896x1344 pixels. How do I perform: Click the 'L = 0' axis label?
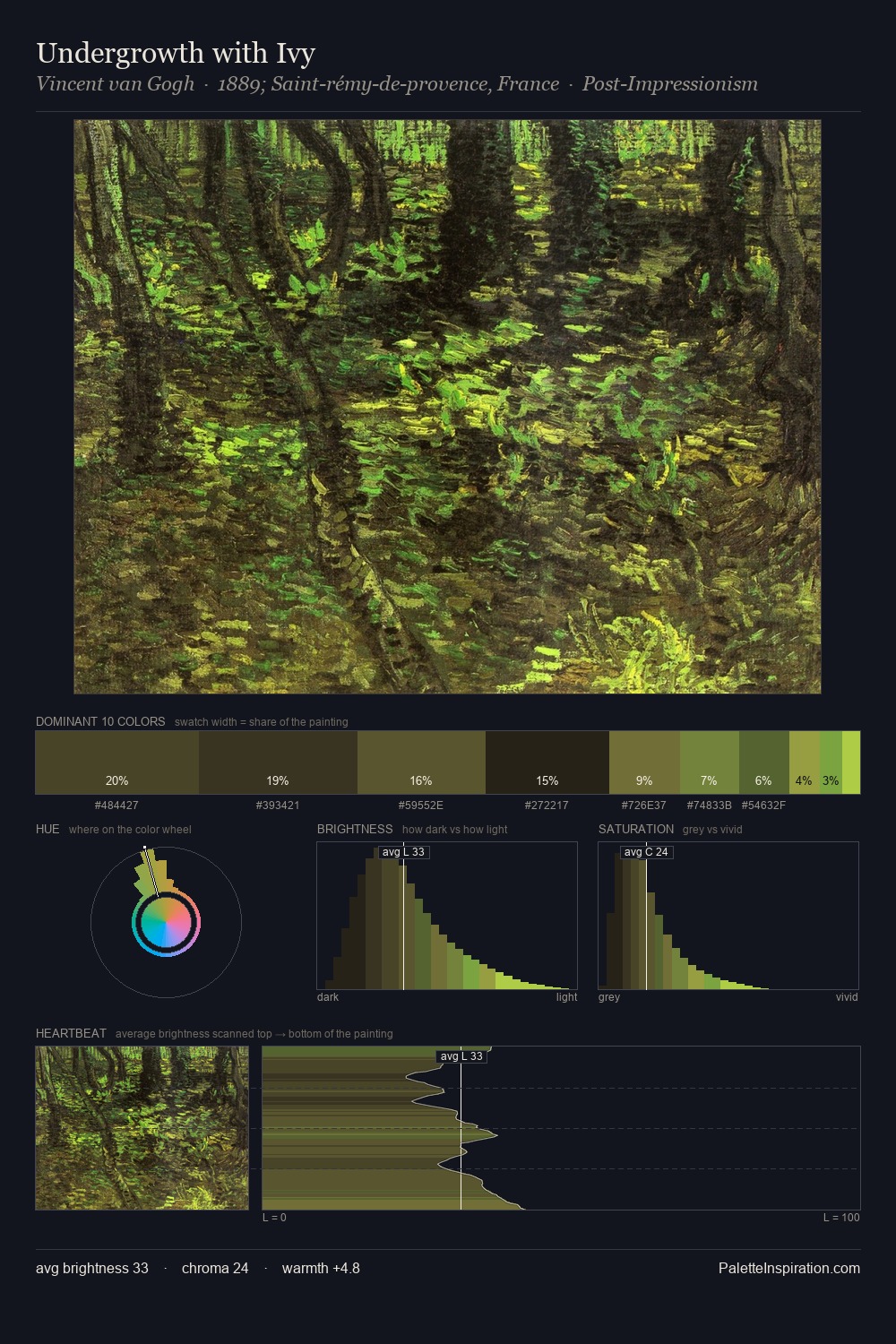point(274,1218)
